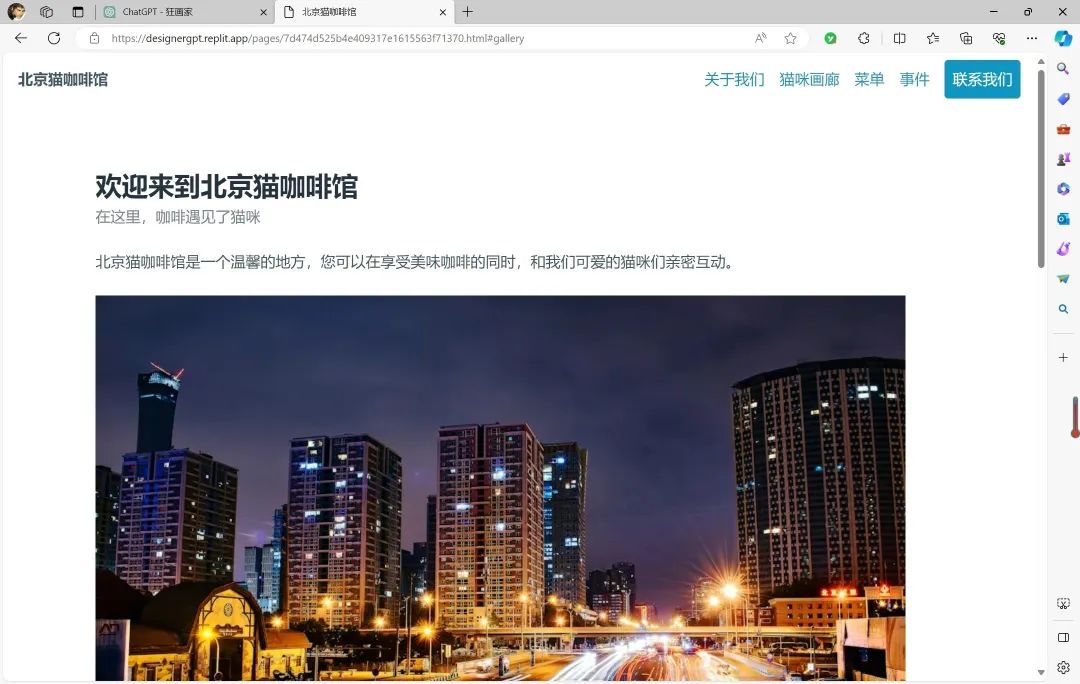This screenshot has width=1080, height=684.
Task: Open the Collections icon
Action: point(966,39)
